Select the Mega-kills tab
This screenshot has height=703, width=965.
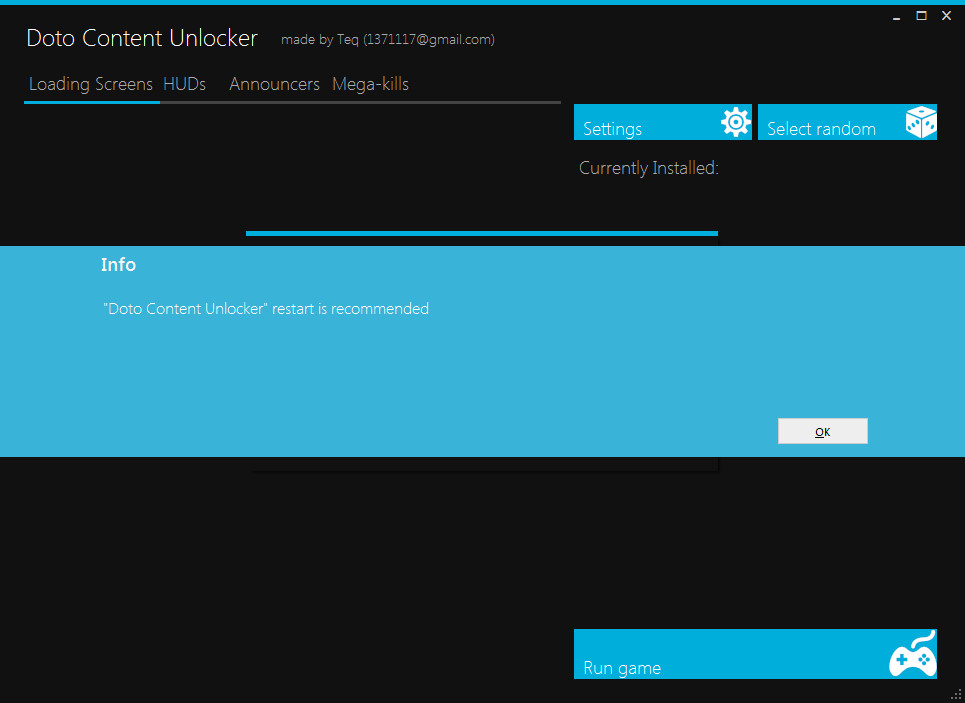tap(370, 84)
